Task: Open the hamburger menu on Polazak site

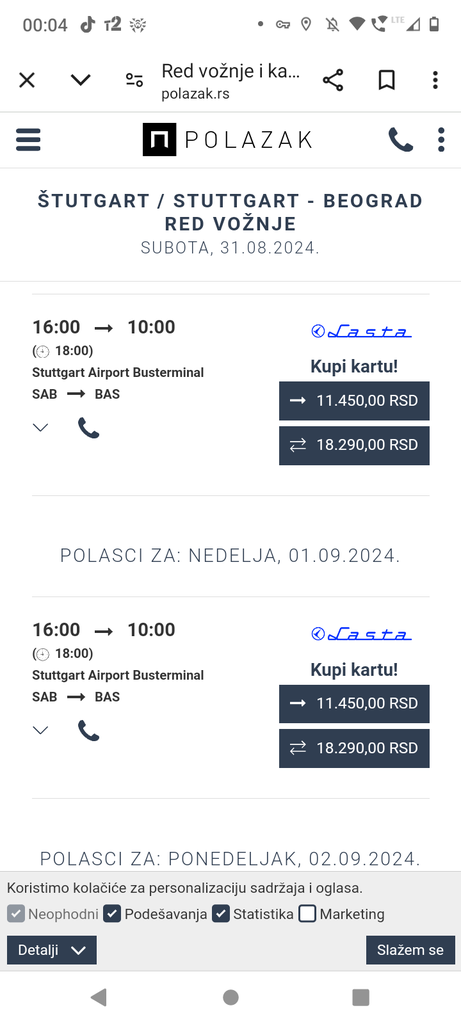Action: (28, 140)
